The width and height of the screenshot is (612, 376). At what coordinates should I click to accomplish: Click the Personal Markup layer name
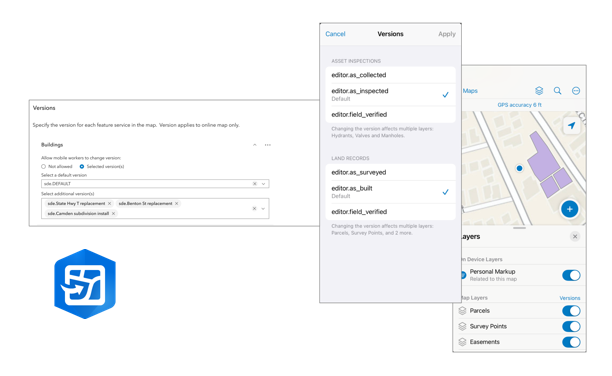(492, 271)
